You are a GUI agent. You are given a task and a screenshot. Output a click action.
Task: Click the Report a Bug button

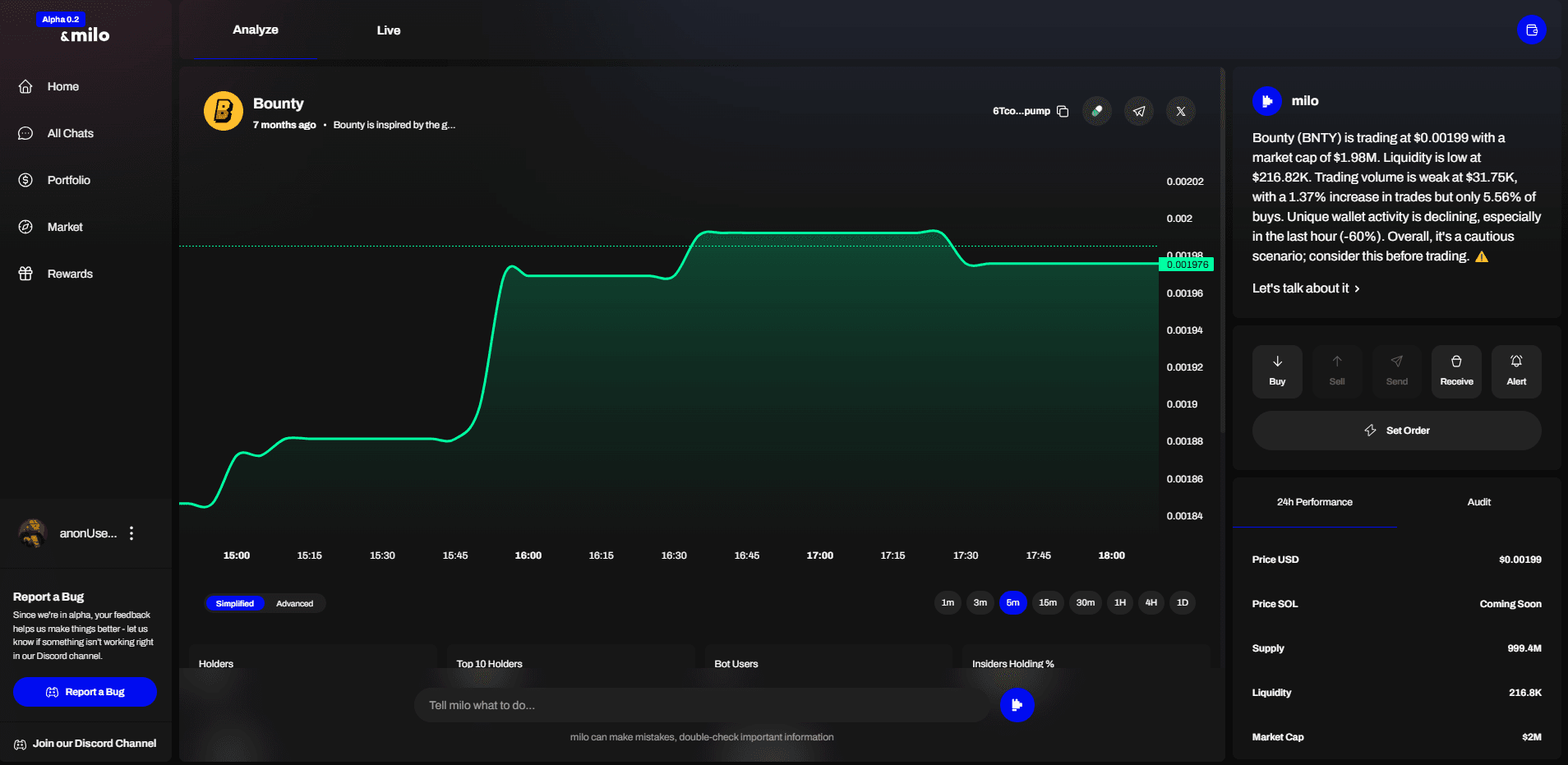click(85, 692)
